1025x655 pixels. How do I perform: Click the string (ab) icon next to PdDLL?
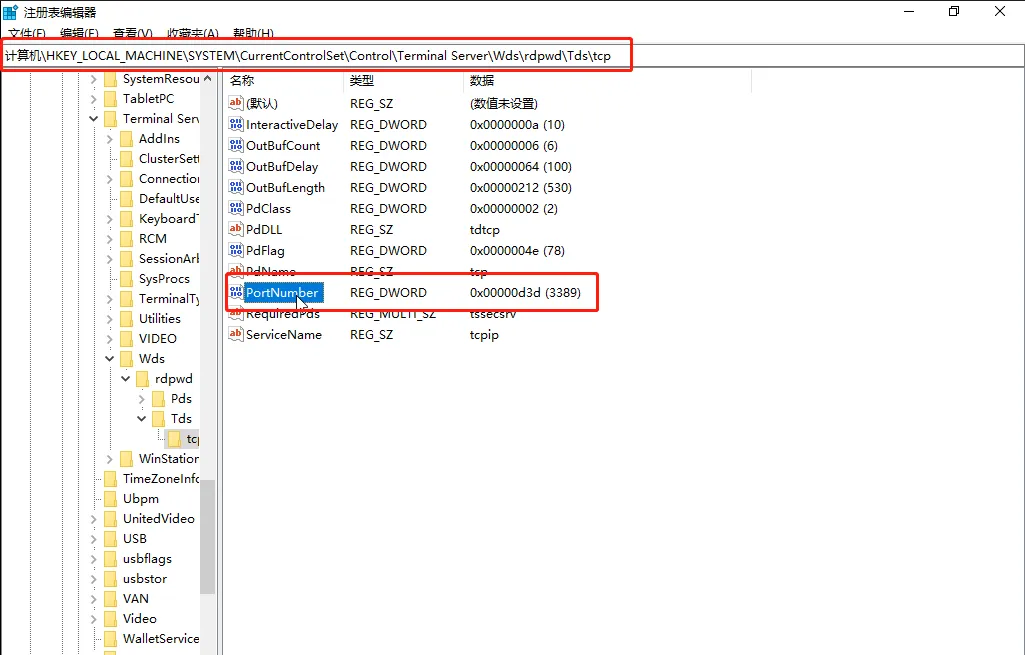[234, 229]
